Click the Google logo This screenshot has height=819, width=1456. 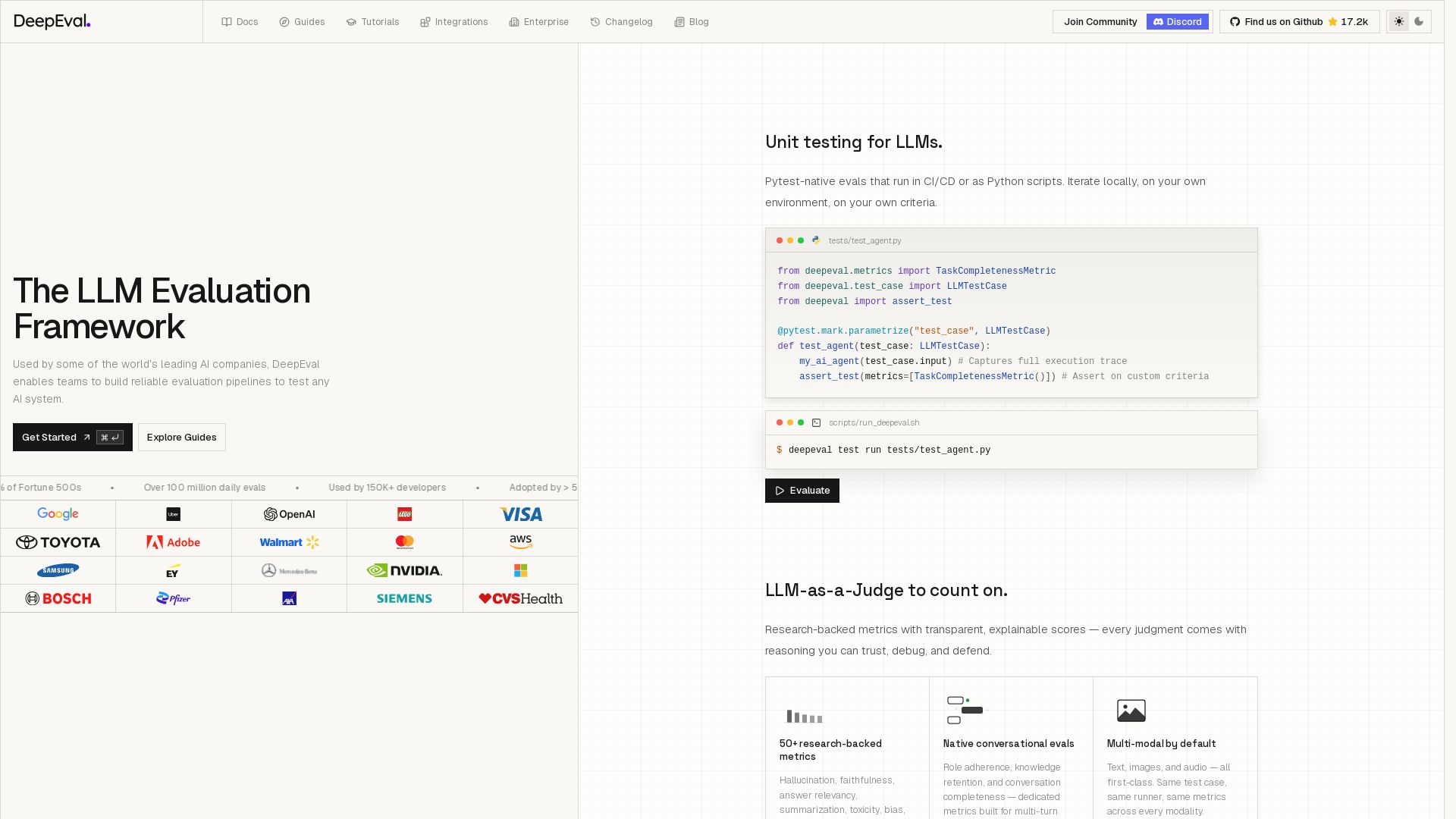[58, 514]
